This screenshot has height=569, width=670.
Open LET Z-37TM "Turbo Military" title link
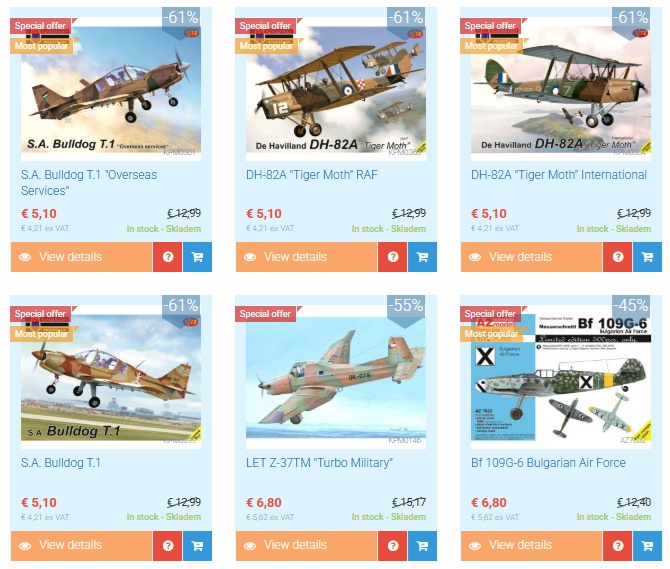click(x=319, y=463)
